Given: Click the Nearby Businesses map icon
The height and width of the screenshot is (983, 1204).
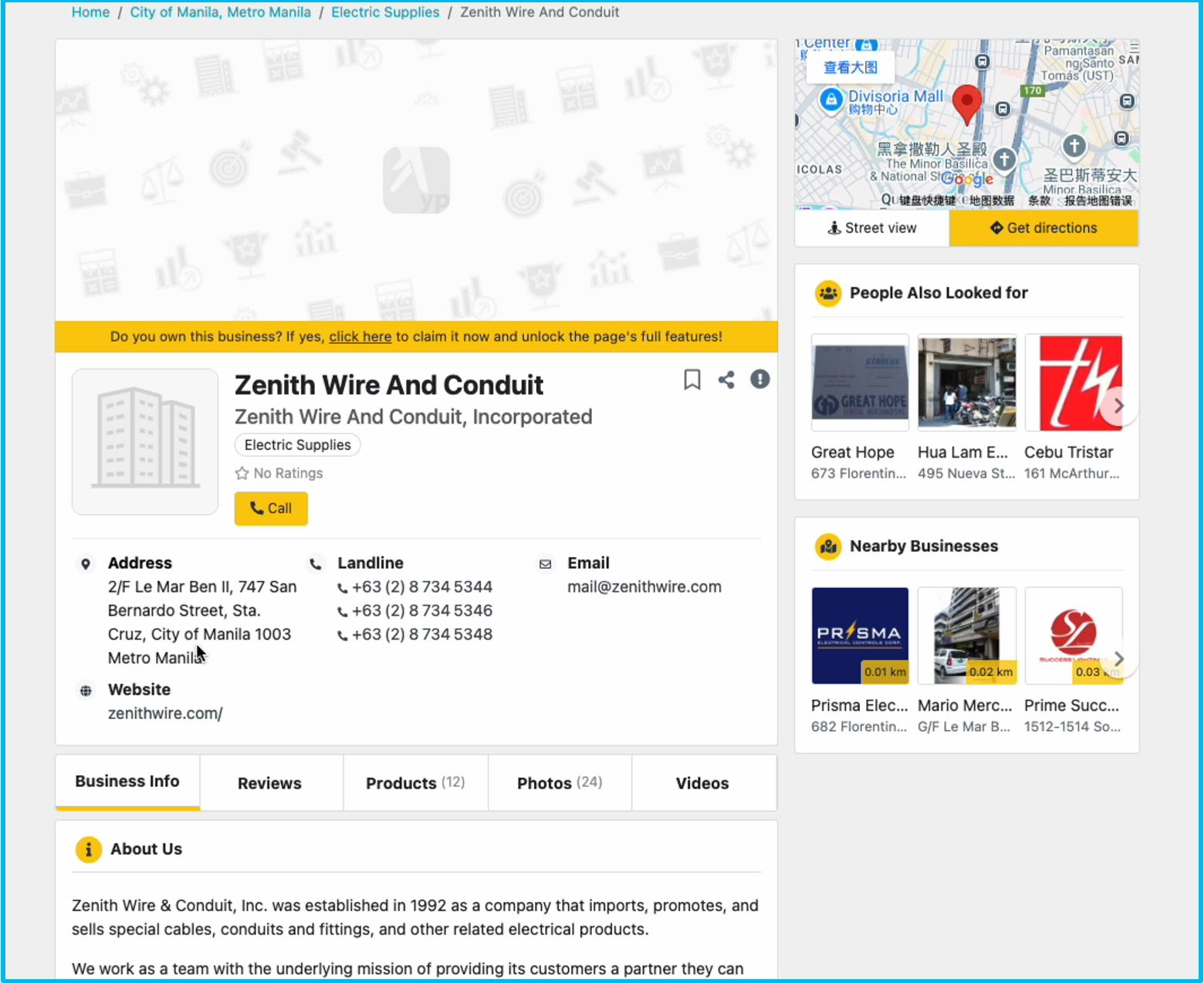Looking at the screenshot, I should (x=828, y=546).
